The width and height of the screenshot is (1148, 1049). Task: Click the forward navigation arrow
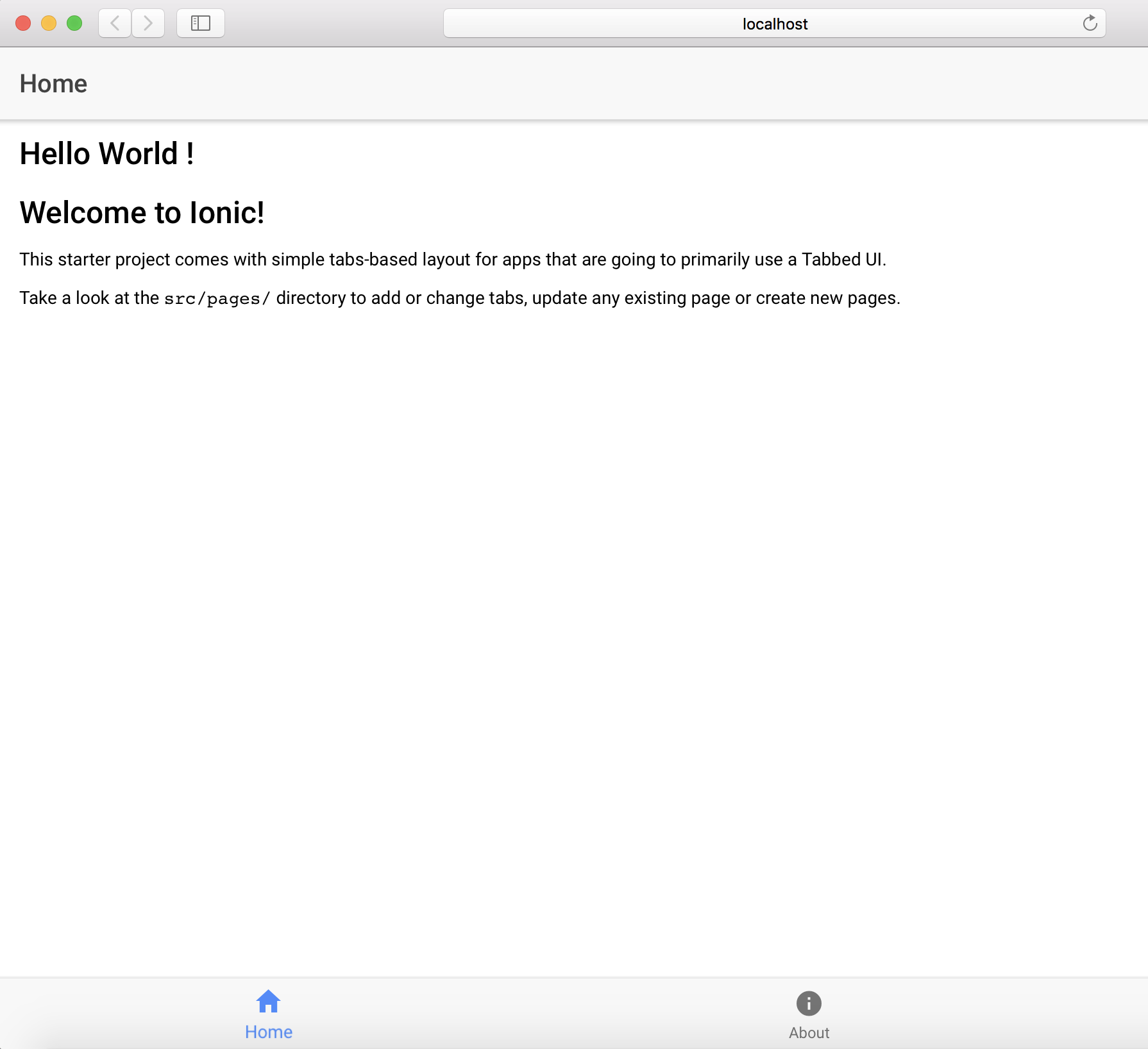tap(148, 23)
